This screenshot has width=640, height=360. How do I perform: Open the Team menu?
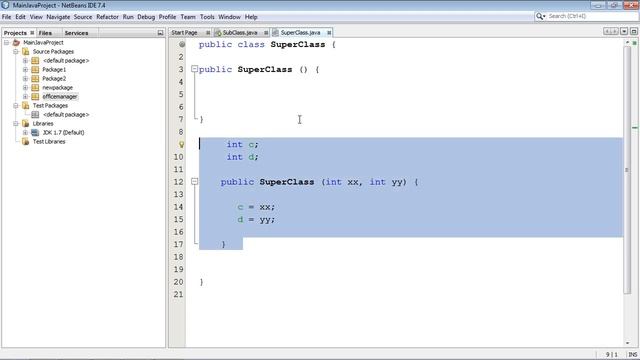coord(188,17)
